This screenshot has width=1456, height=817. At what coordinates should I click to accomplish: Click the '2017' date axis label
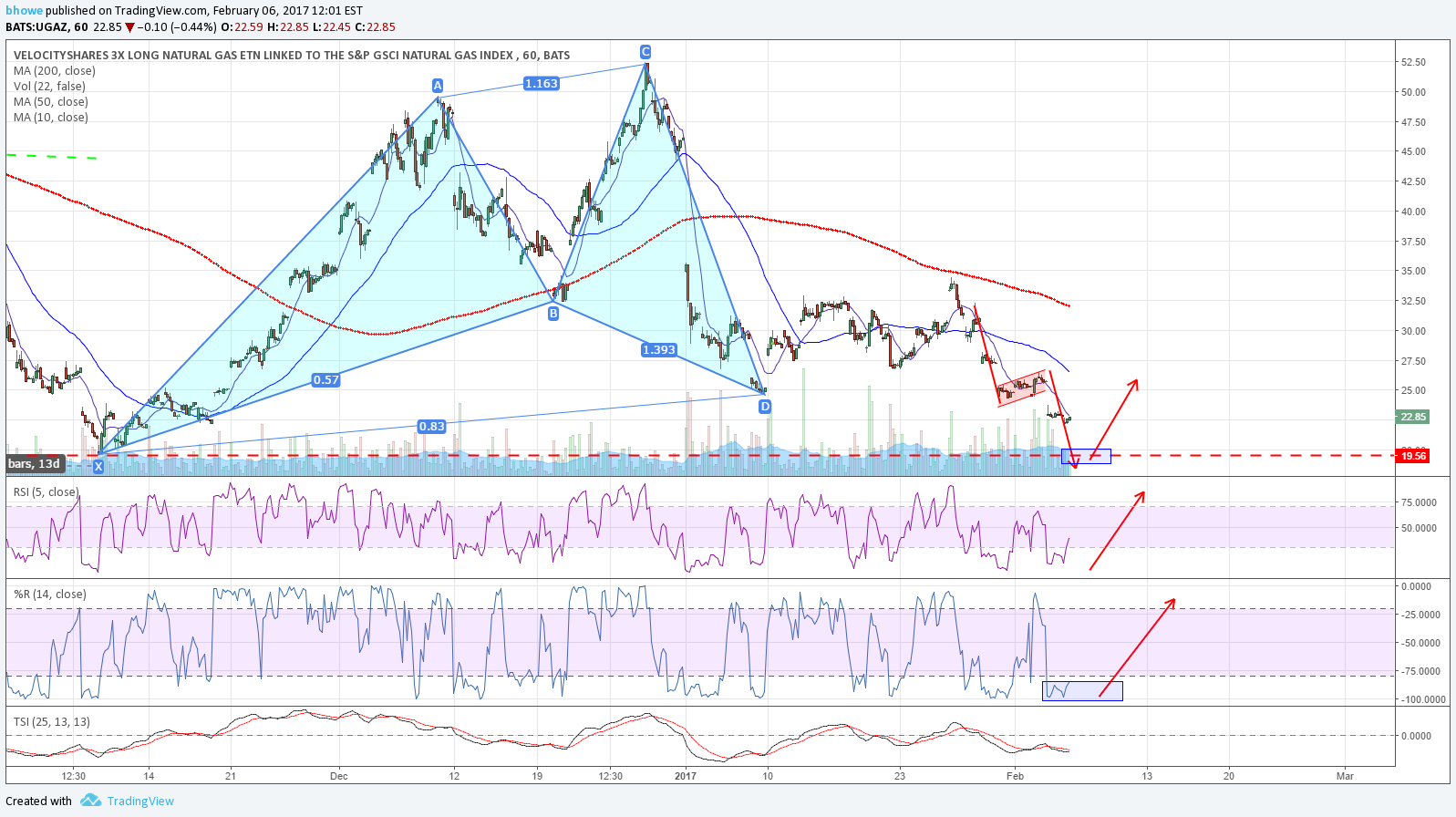point(686,777)
